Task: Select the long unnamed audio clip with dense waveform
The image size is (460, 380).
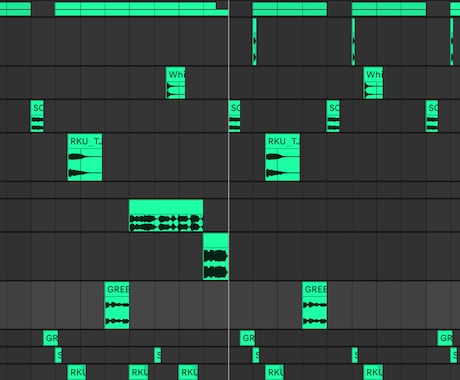Action: [x=166, y=216]
